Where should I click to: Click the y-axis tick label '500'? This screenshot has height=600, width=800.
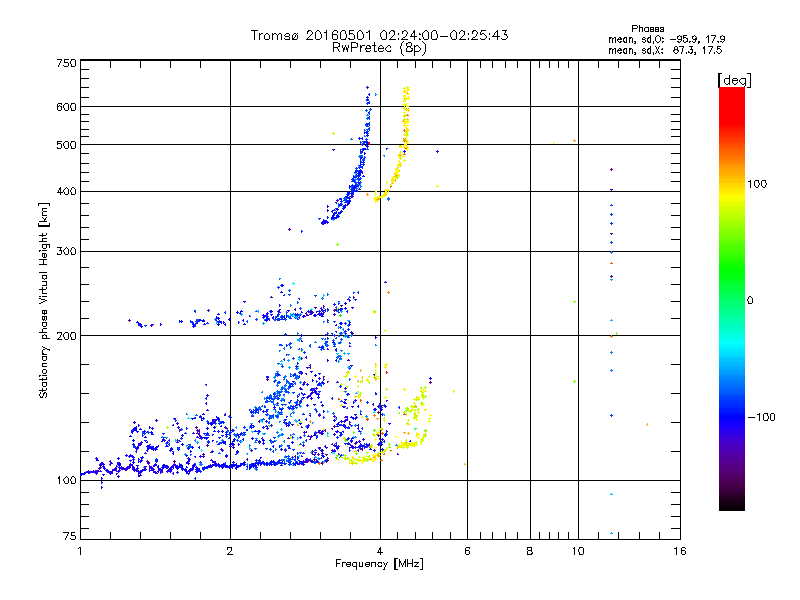[67, 145]
